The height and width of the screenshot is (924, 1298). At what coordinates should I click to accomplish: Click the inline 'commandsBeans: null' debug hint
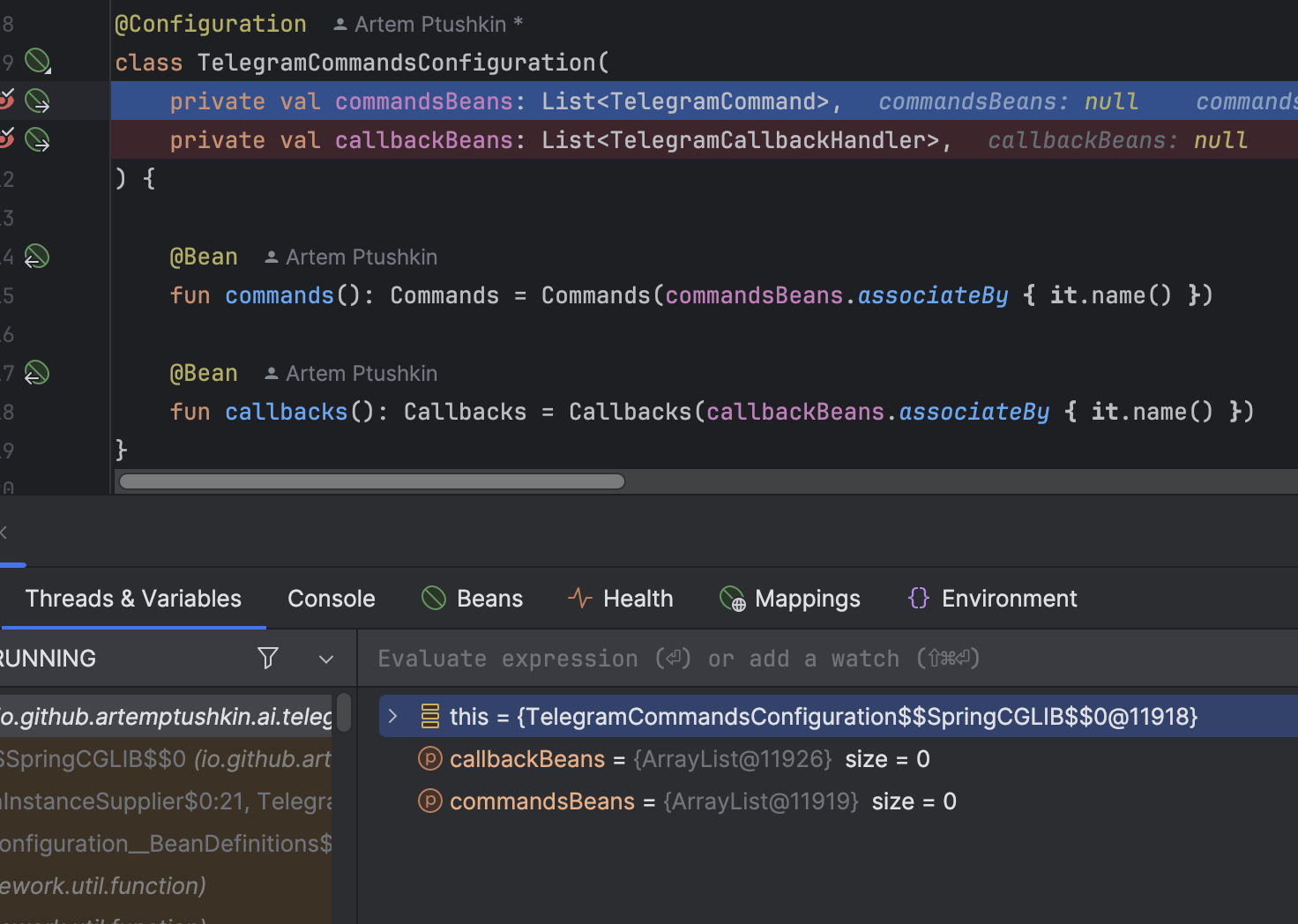pos(1009,101)
